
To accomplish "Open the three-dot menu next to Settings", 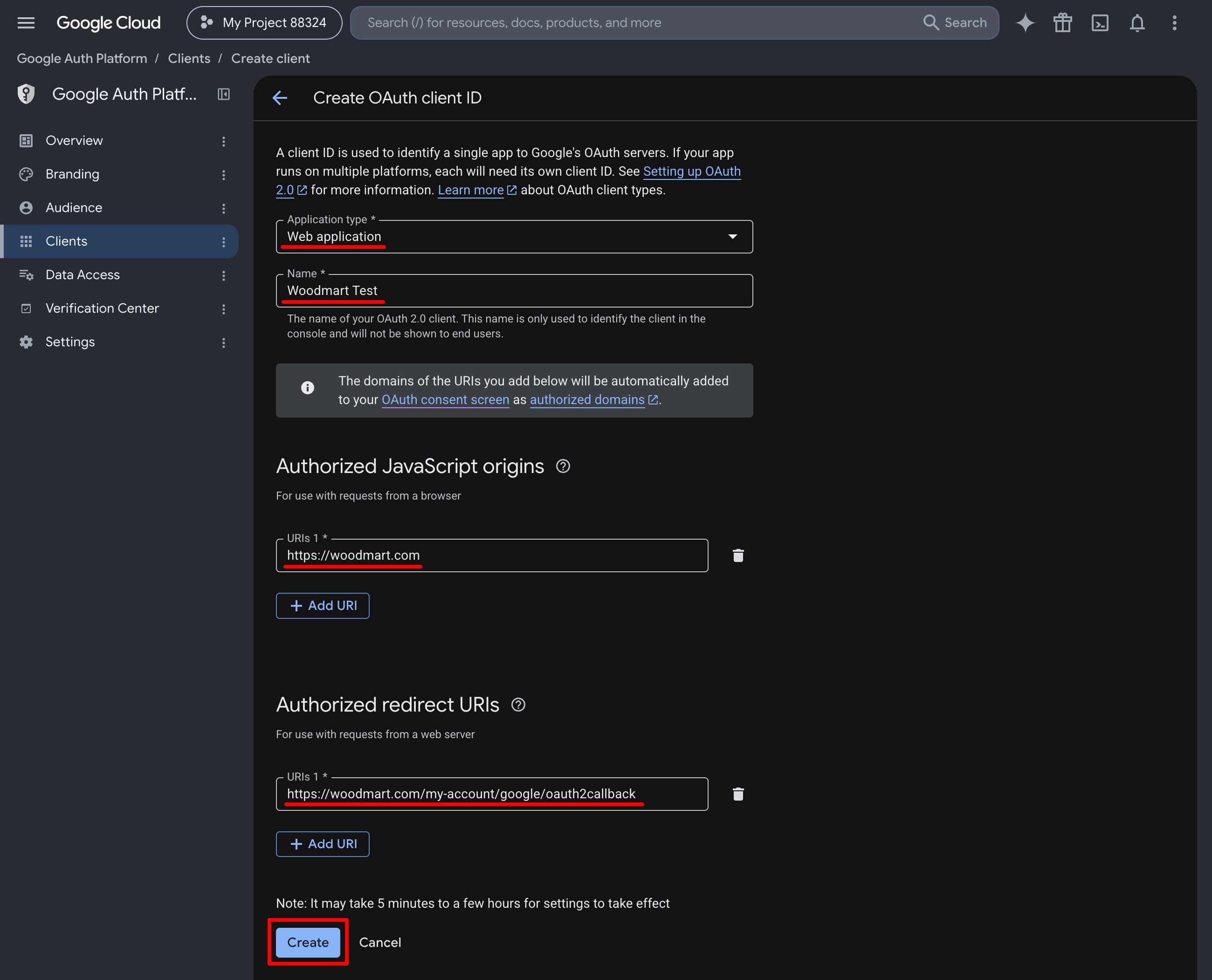I will 224,343.
